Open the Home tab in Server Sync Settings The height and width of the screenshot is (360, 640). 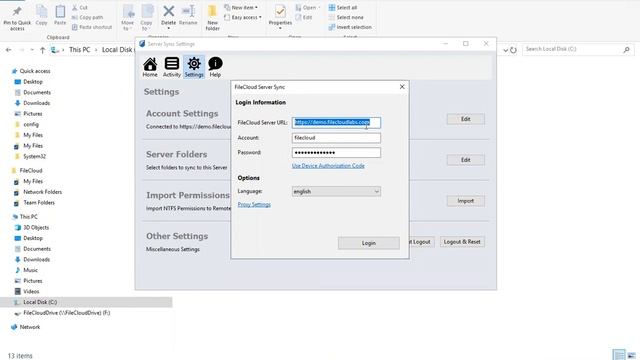[x=150, y=67]
